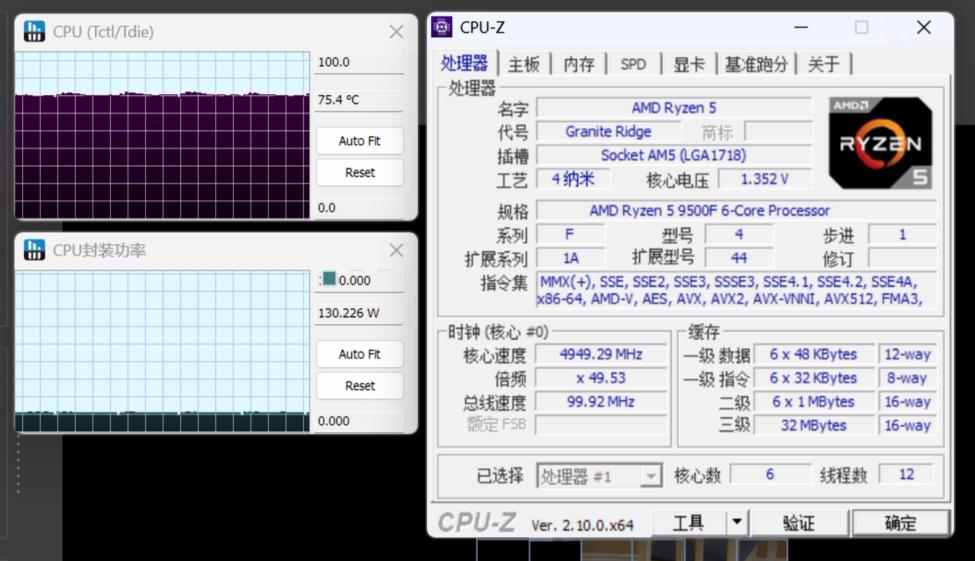Click L1 data cache 6 x 48 KBytes
Screen dimensions: 975x561
(x=813, y=355)
